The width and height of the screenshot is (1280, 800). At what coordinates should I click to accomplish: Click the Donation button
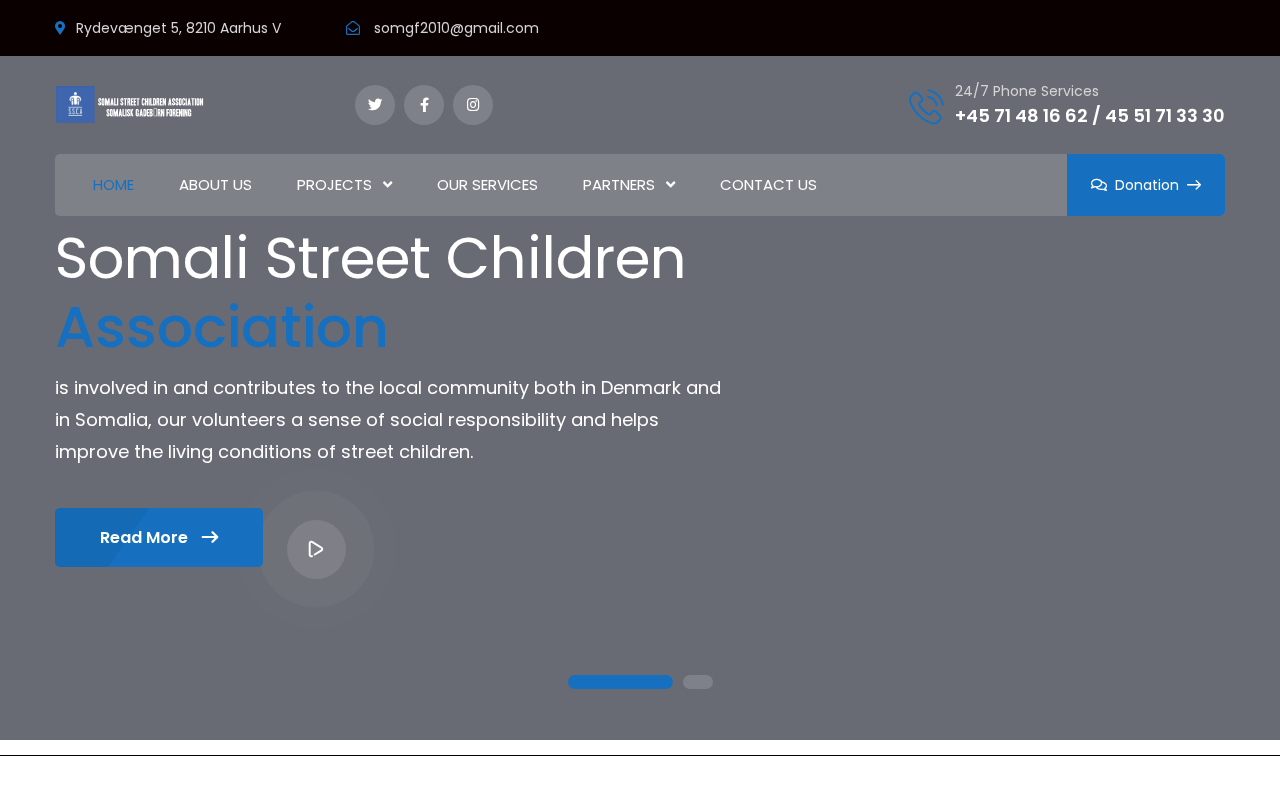coord(1146,185)
